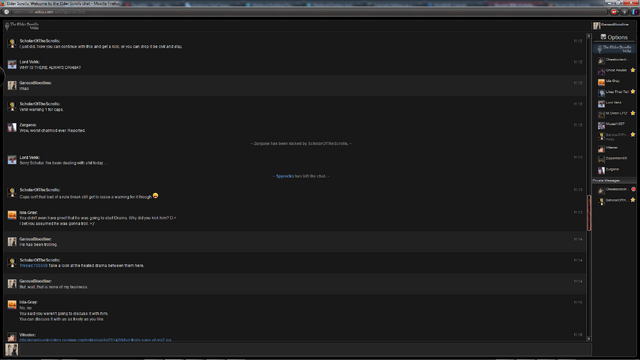Click GarouxBloodline's avatar beside 'lmao' message
The image size is (640, 360).
coord(12,85)
